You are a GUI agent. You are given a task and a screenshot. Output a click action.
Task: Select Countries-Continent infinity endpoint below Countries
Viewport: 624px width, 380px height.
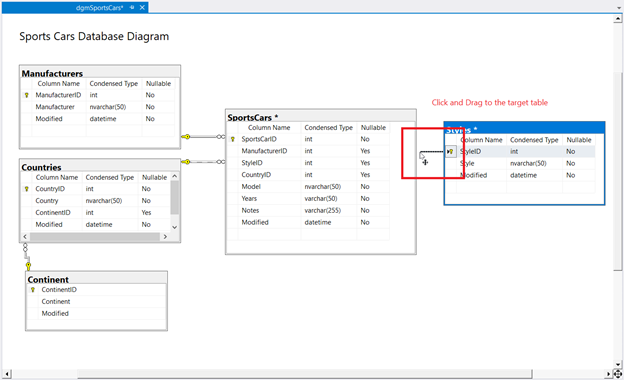pyautogui.click(x=25, y=247)
